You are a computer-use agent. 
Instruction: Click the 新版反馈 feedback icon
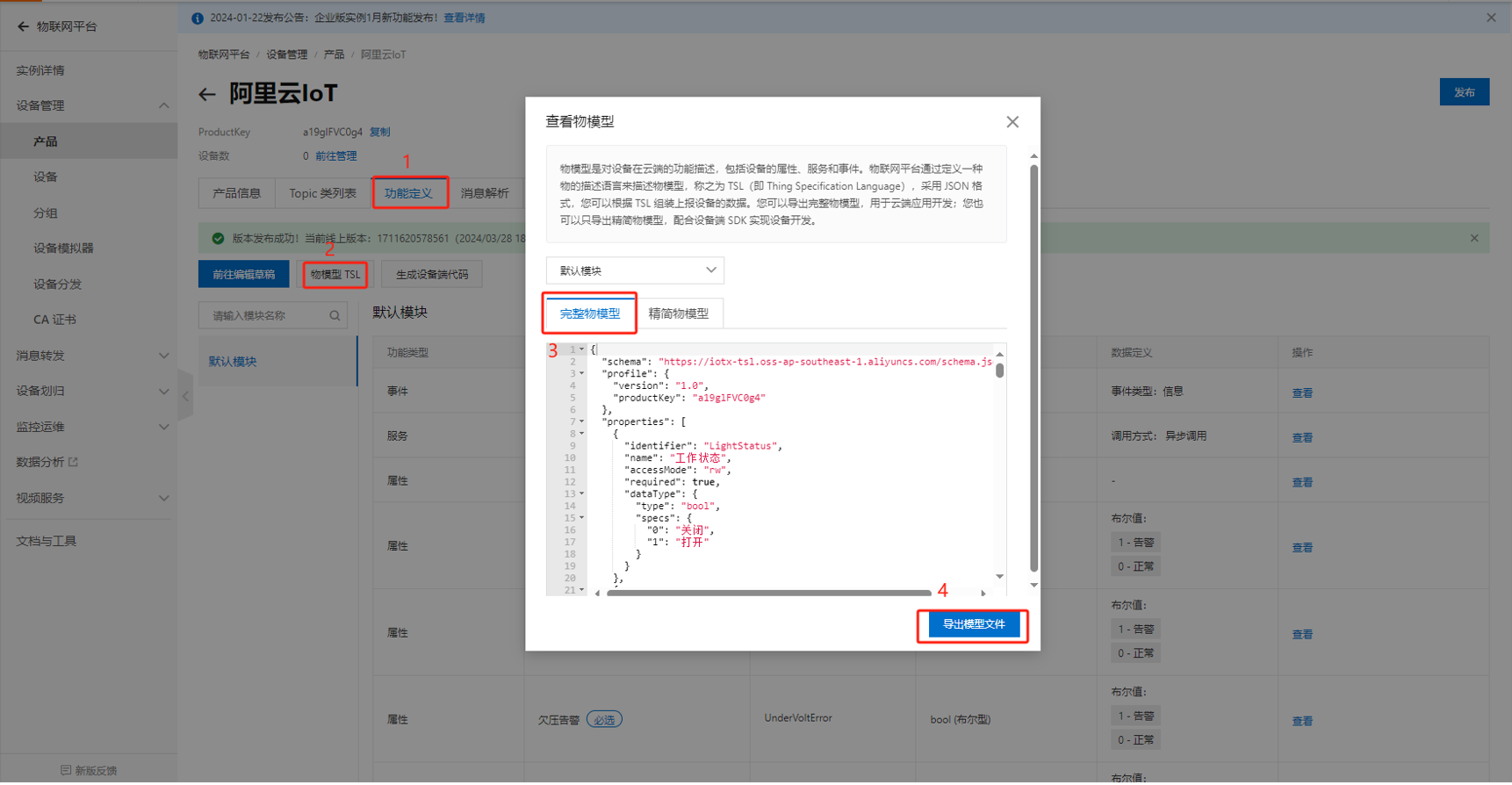pyautogui.click(x=66, y=771)
